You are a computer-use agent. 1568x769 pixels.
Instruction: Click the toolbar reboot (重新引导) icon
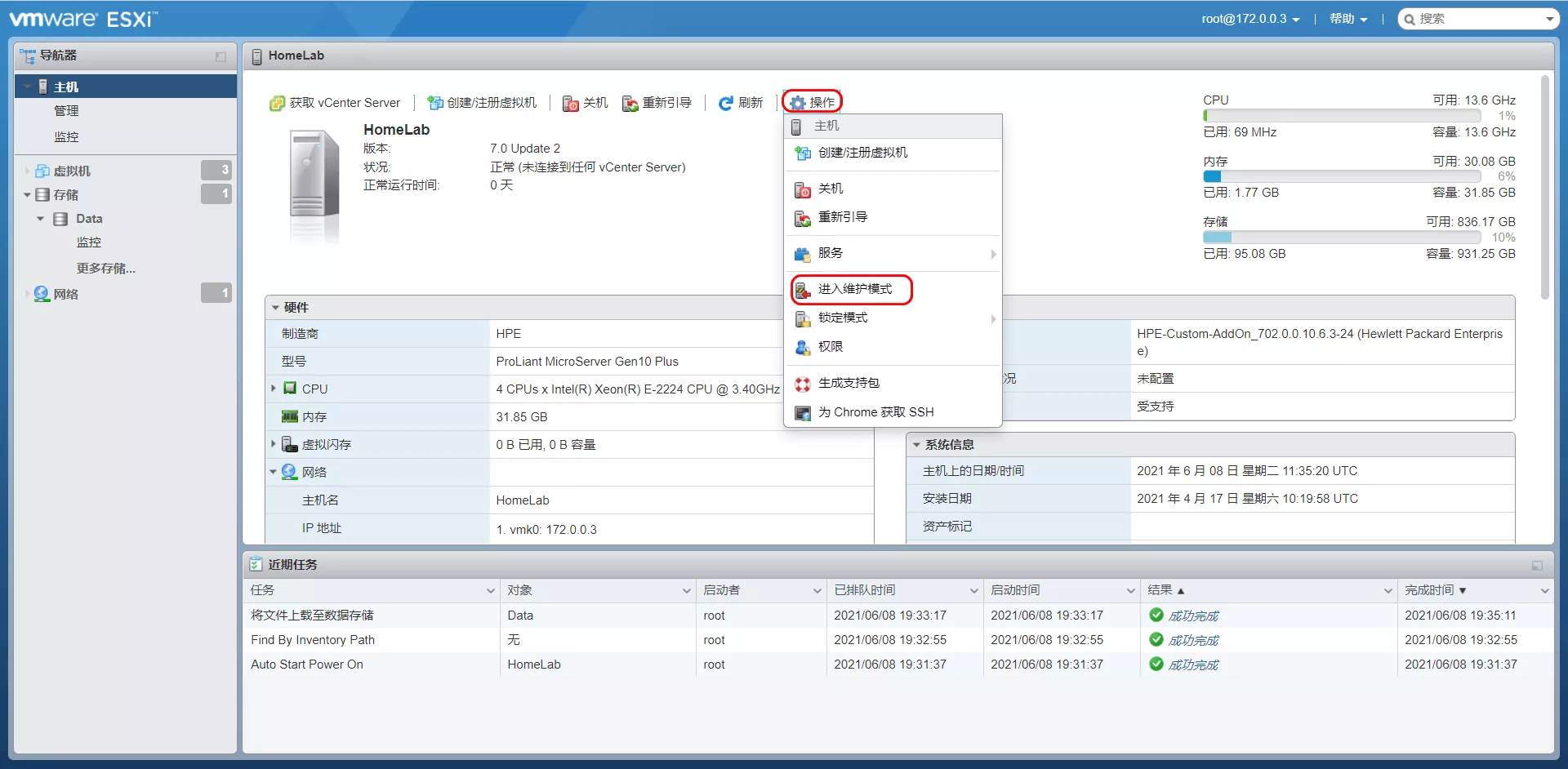pos(630,103)
